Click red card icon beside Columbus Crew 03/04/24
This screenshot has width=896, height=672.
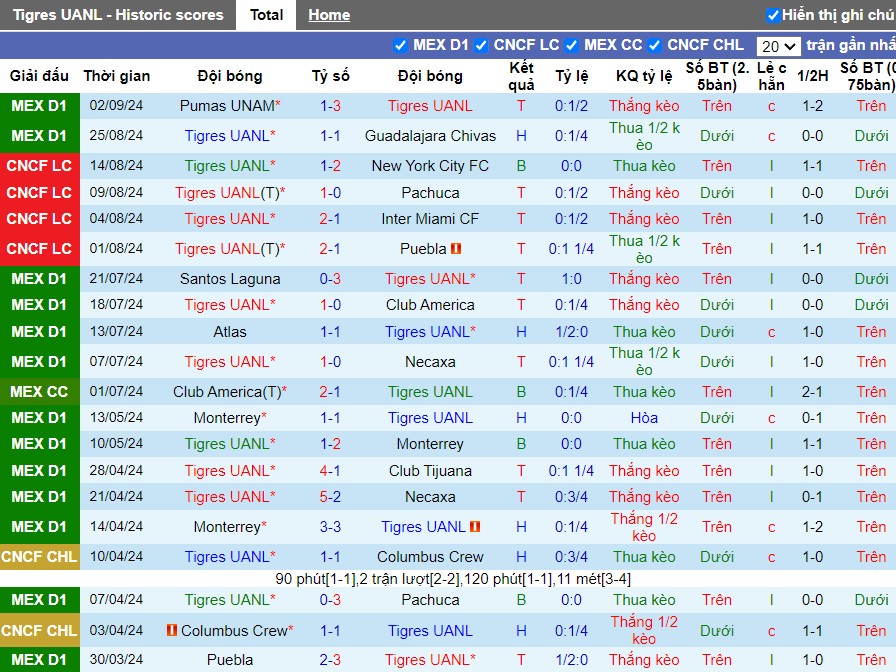171,630
